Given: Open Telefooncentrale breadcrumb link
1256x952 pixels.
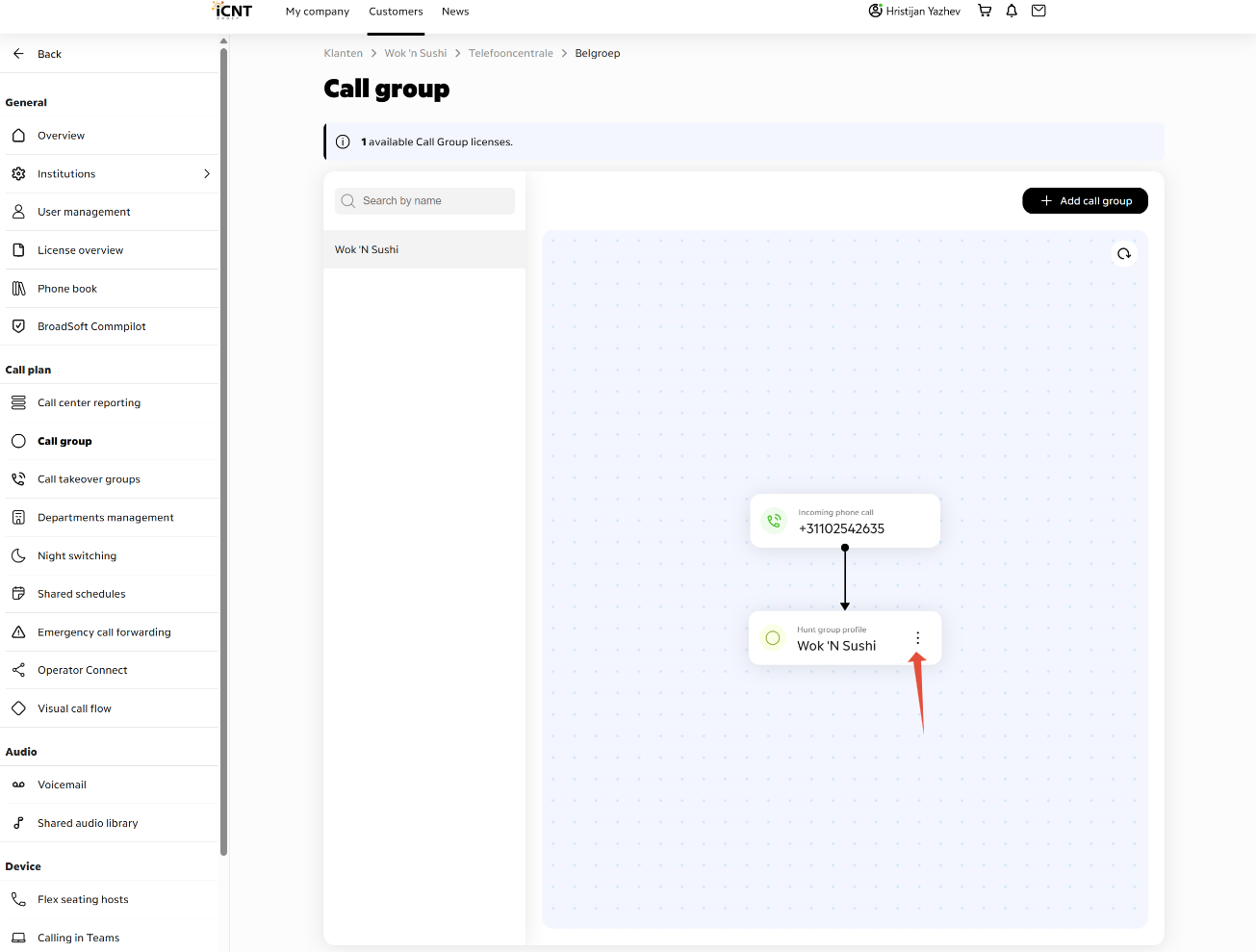Looking at the screenshot, I should pos(511,53).
